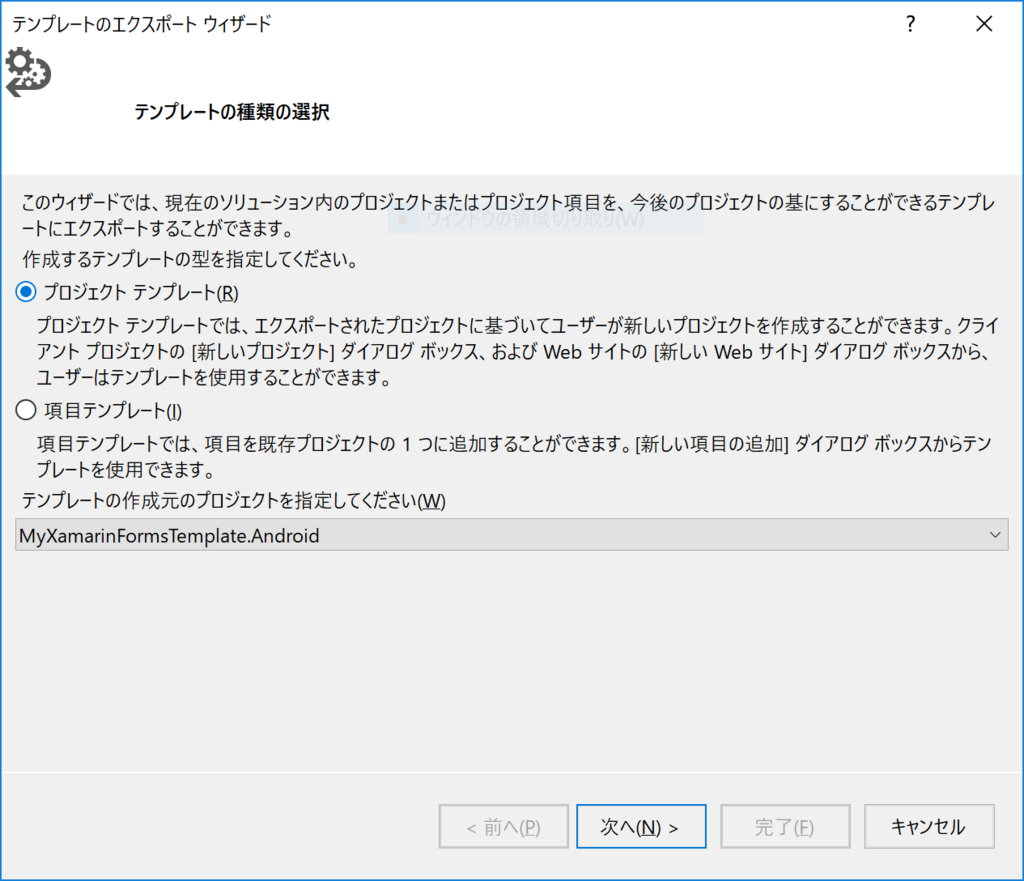Click the wizard gear export icon
The width and height of the screenshot is (1024, 881).
tap(28, 72)
